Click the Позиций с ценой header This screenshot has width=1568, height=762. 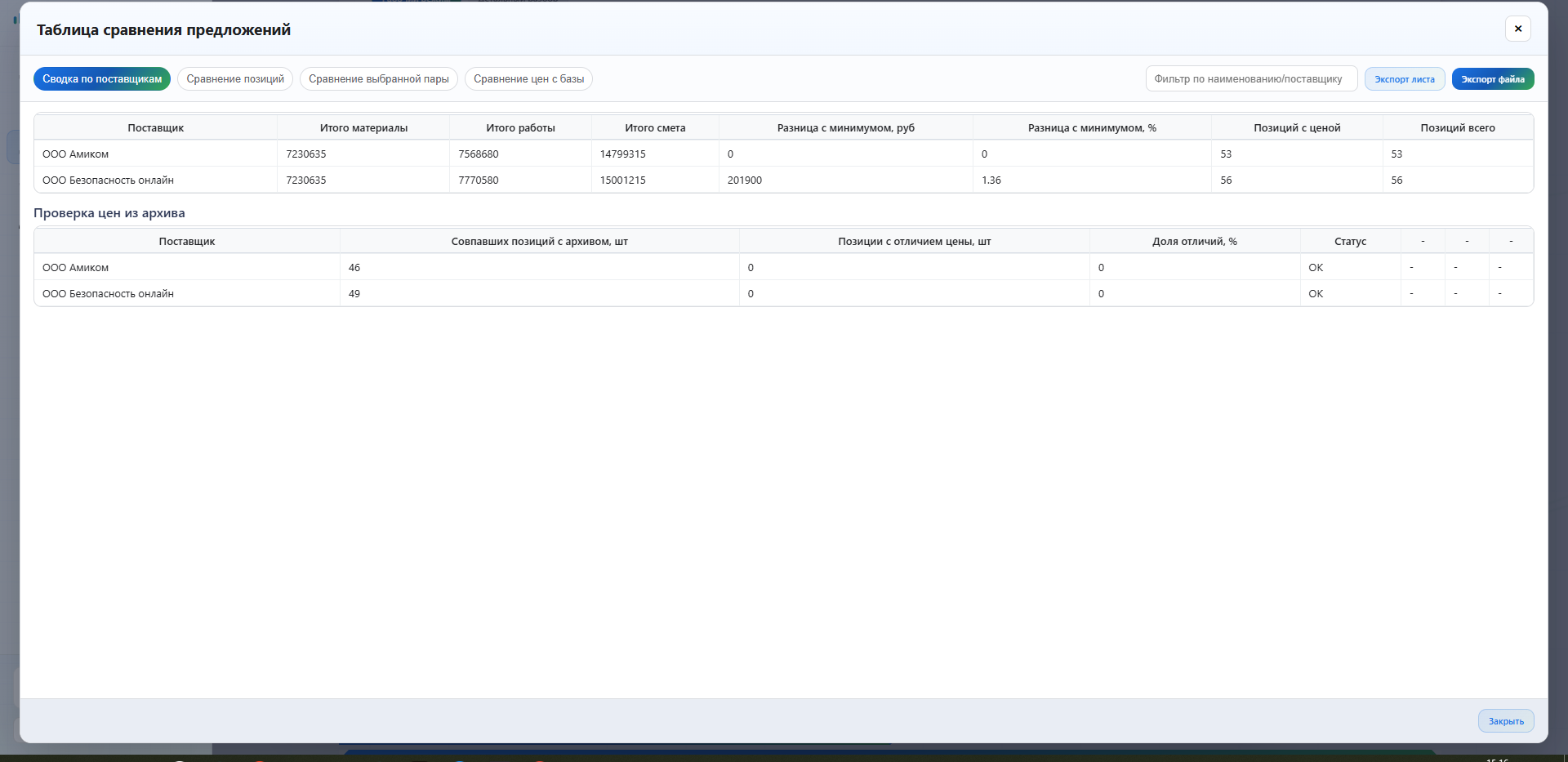click(x=1297, y=128)
